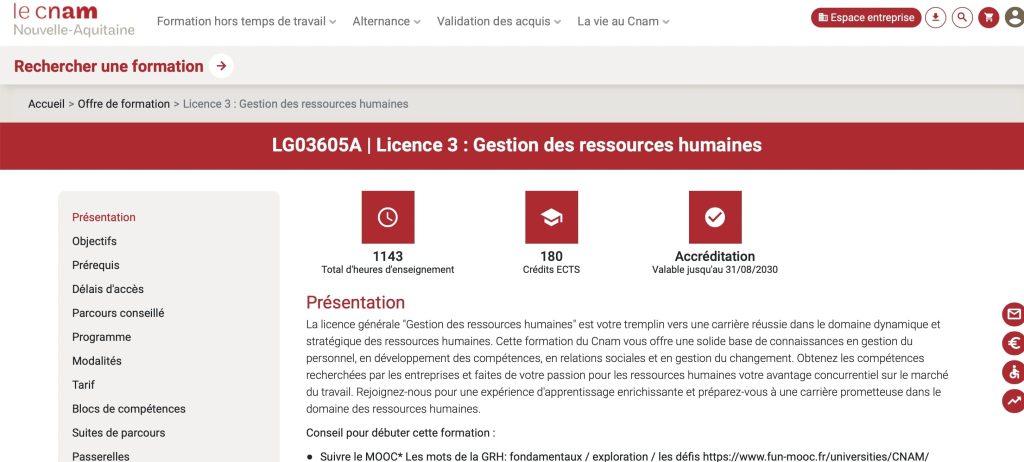The image size is (1024, 462).
Task: Click the Présentation section heading
Action: point(355,303)
